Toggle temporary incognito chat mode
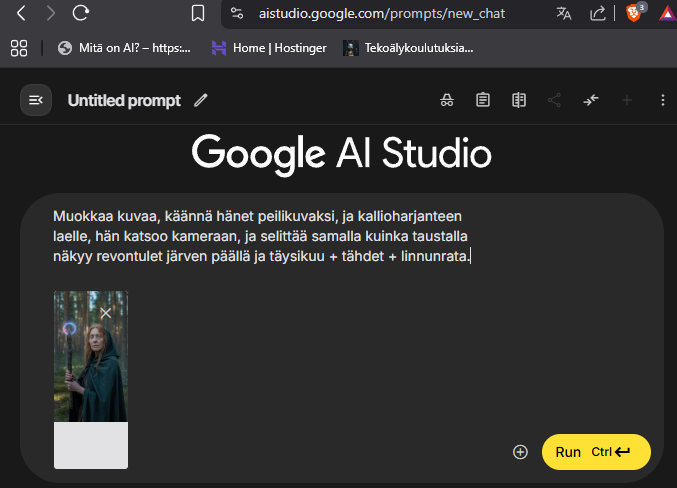 [447, 100]
